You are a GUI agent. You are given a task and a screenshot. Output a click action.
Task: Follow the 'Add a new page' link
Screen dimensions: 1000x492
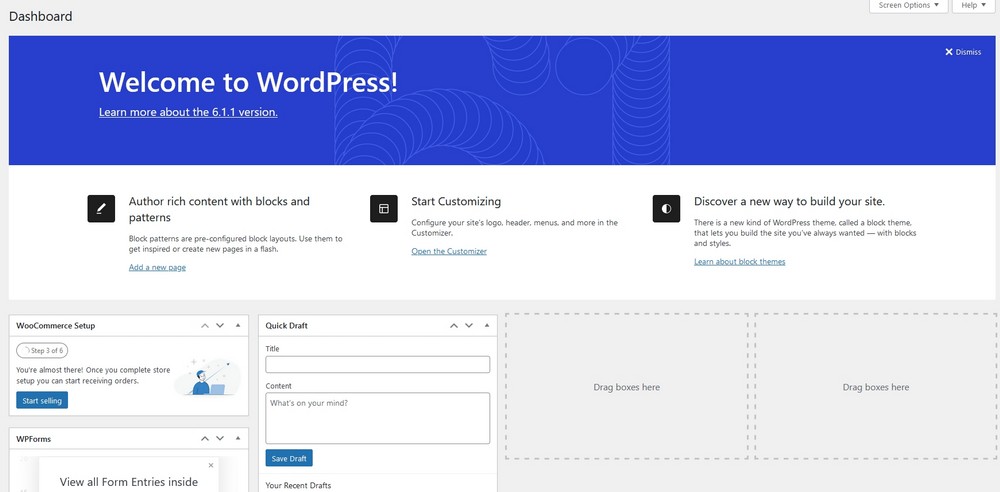(x=158, y=267)
